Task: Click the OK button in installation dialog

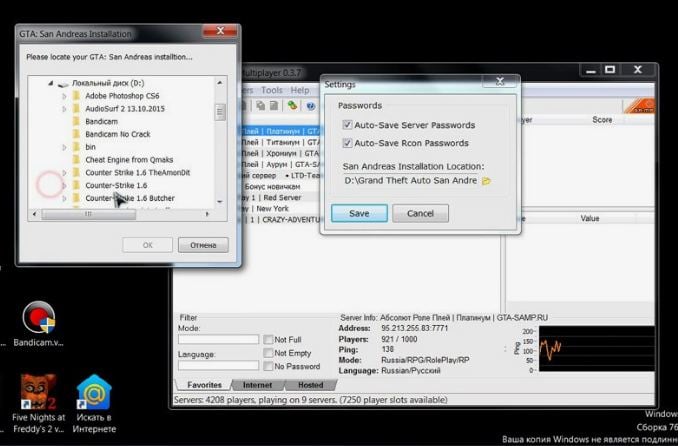Action: [147, 245]
